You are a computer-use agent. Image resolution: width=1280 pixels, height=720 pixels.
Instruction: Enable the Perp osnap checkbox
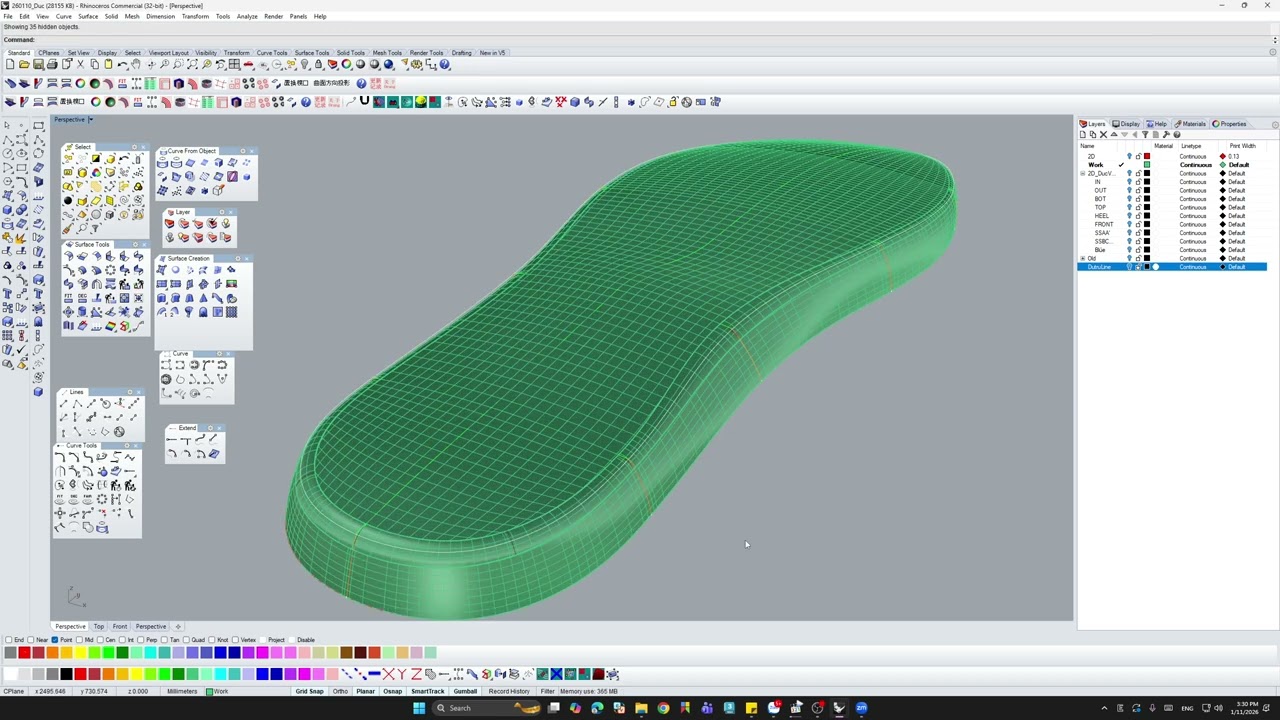(142, 640)
